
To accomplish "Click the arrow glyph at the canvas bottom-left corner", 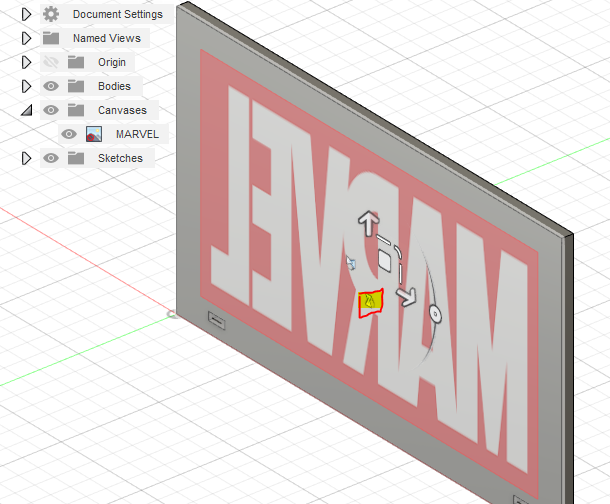I will [217, 320].
